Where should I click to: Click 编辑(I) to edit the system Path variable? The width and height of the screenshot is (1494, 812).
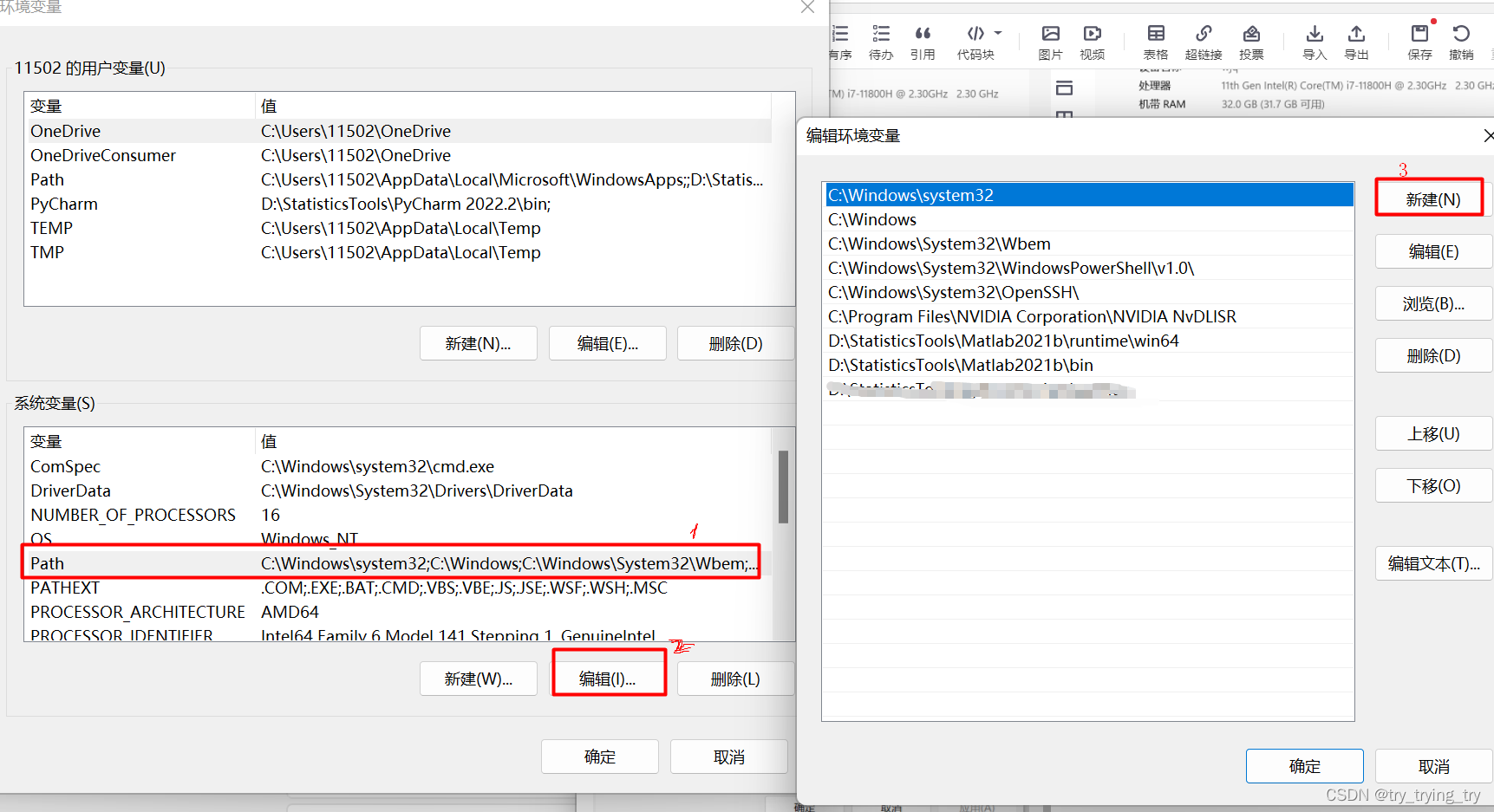click(608, 678)
